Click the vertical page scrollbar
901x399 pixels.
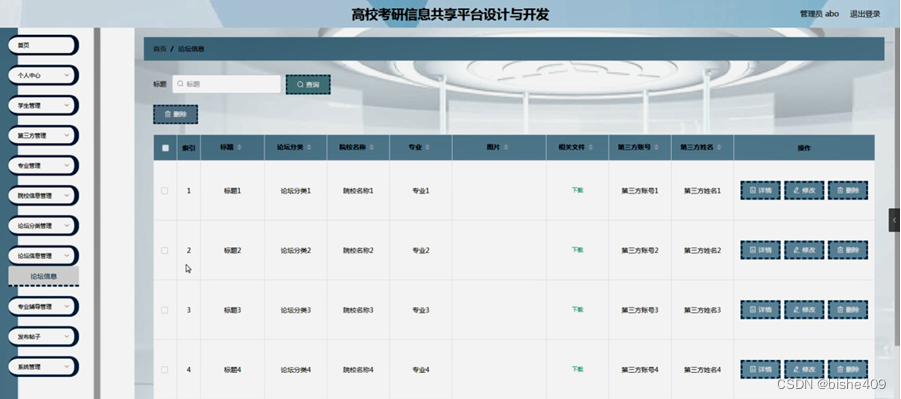pos(898,187)
